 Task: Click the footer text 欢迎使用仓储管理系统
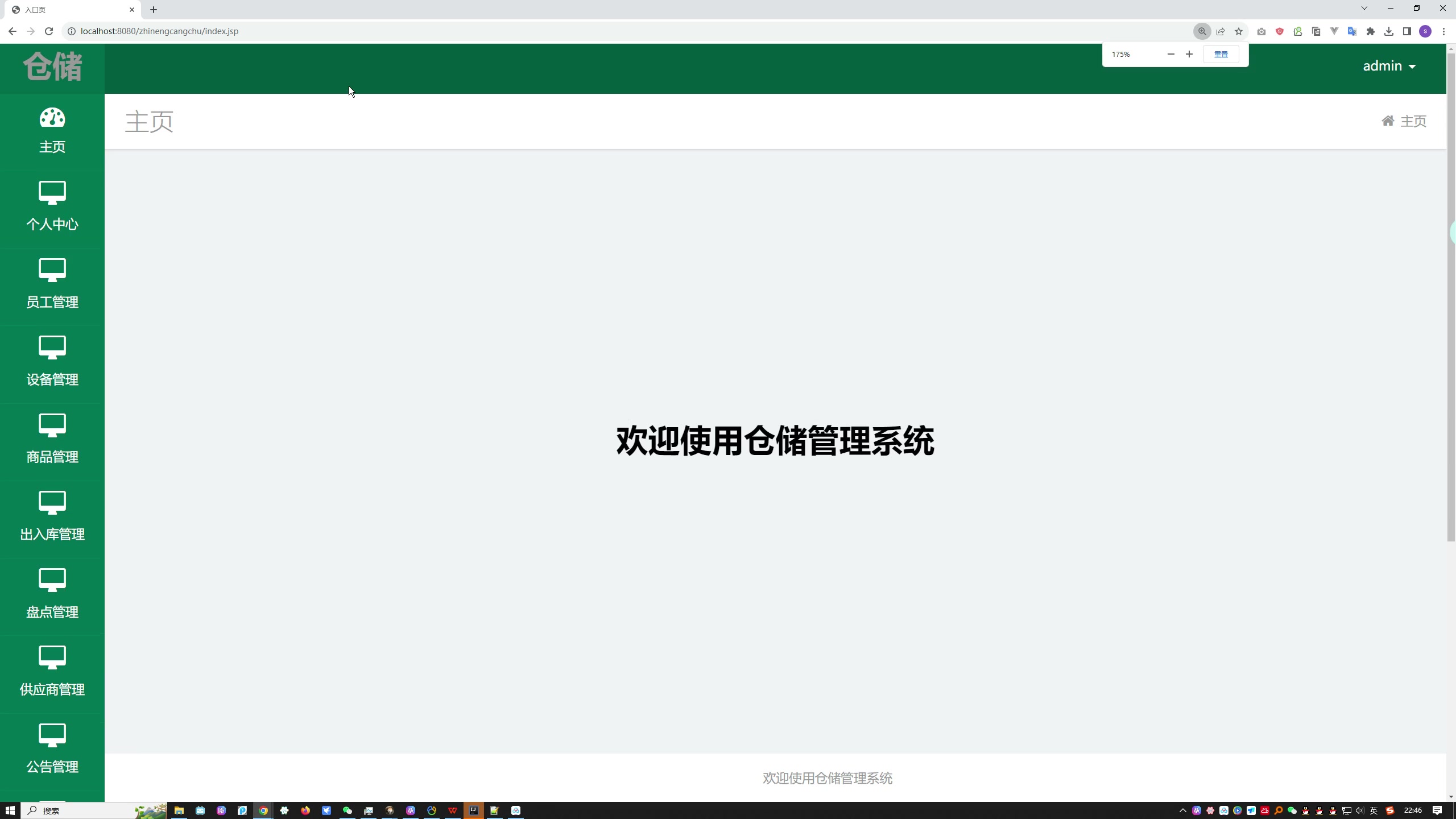tap(828, 778)
